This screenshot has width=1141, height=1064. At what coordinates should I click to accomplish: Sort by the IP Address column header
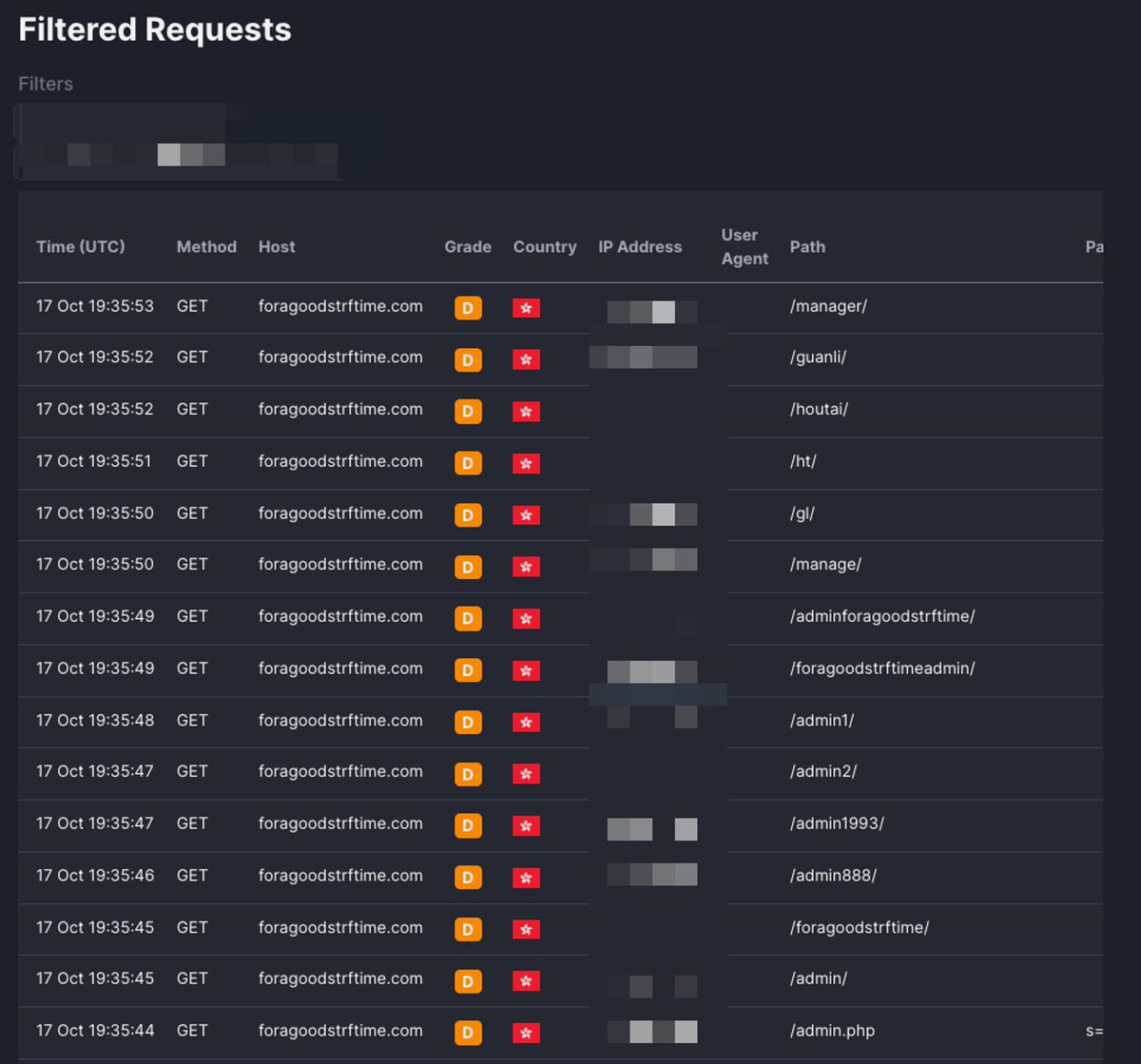[640, 246]
